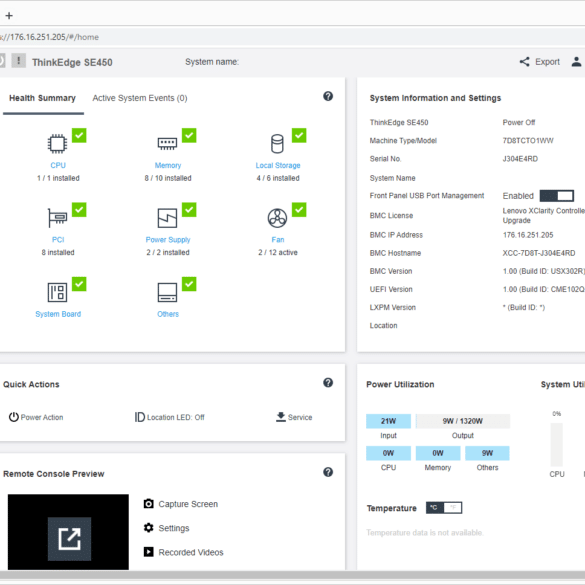Screen dimensions: 585x585
Task: Open the Others hardware icon
Action: click(x=167, y=292)
